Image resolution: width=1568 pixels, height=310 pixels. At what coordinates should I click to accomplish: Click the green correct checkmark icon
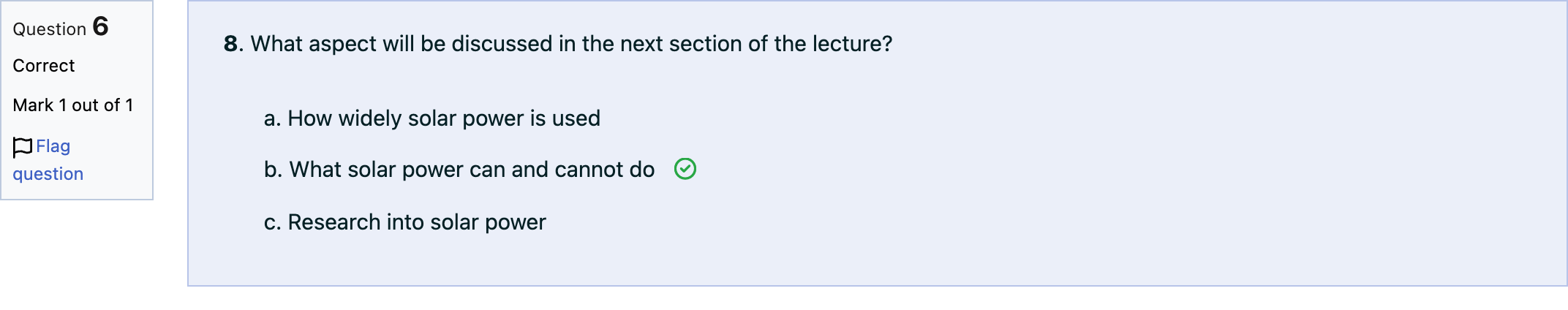(x=685, y=169)
